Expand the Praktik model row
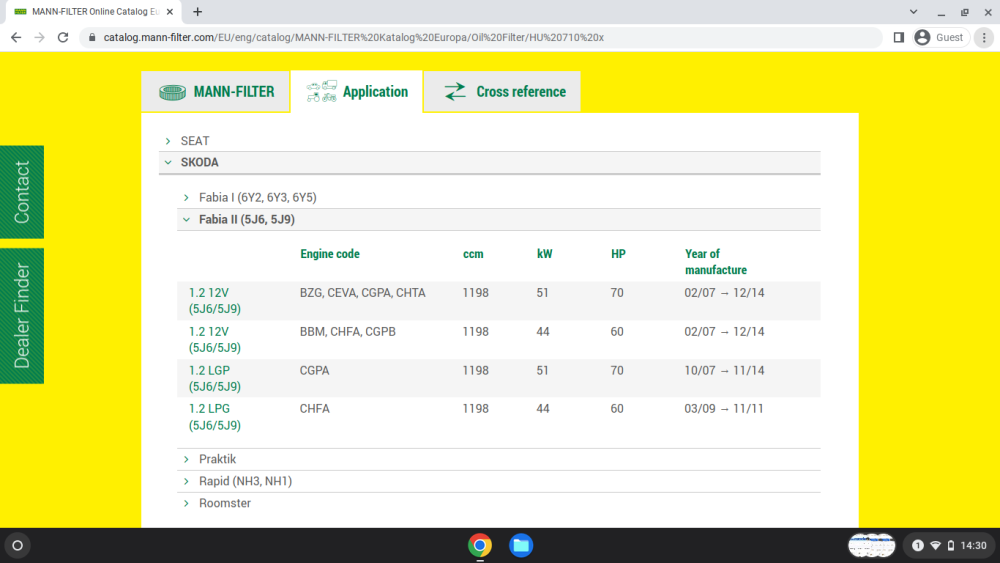1000x563 pixels. (498, 459)
